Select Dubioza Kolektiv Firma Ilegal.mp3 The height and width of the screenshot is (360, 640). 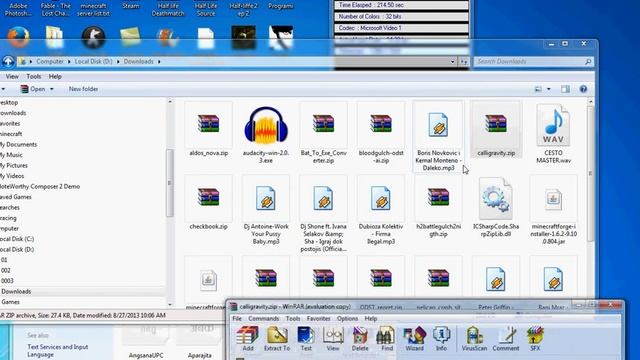381,211
